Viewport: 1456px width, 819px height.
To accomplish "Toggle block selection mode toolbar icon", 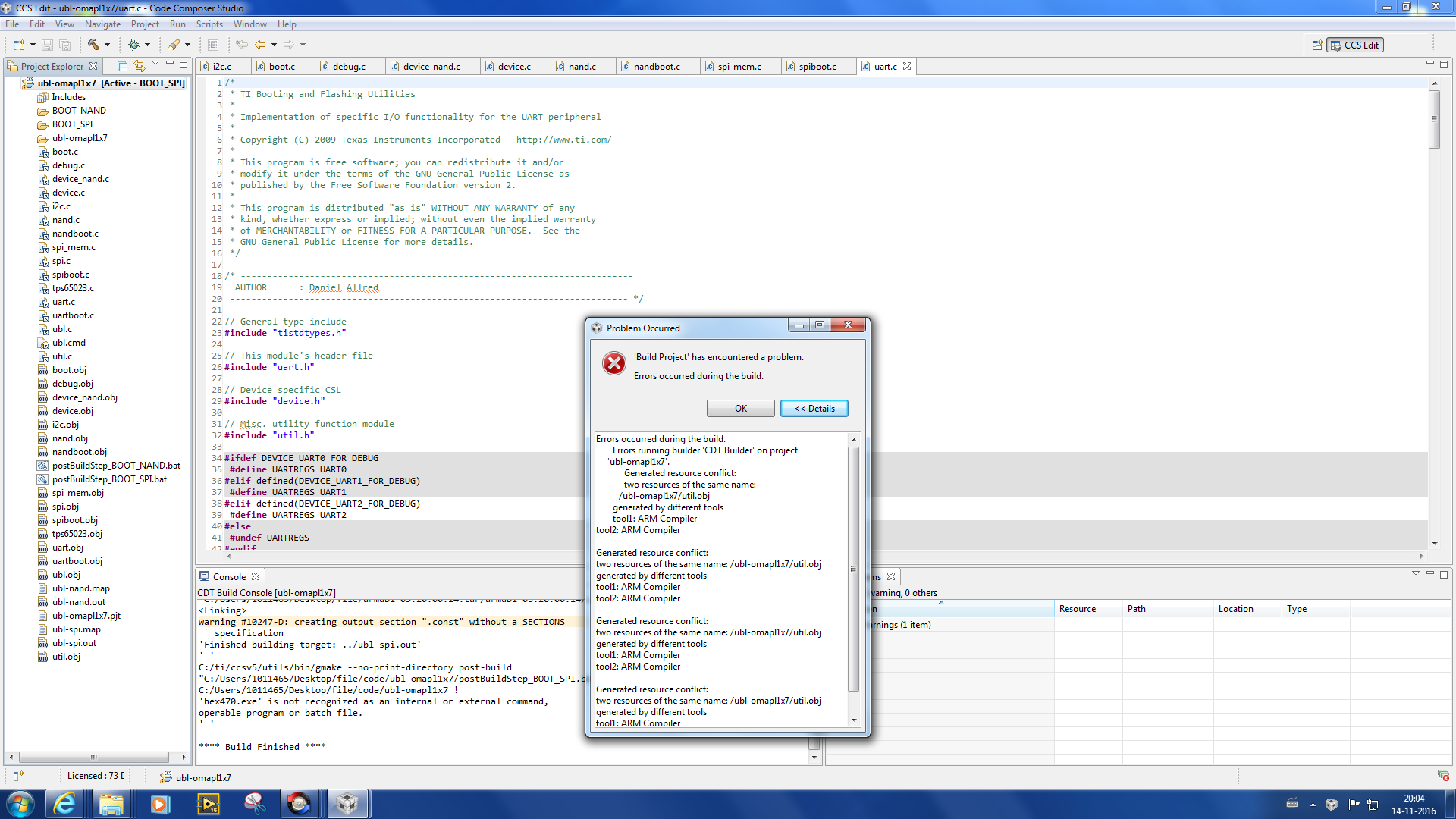I will 213,45.
